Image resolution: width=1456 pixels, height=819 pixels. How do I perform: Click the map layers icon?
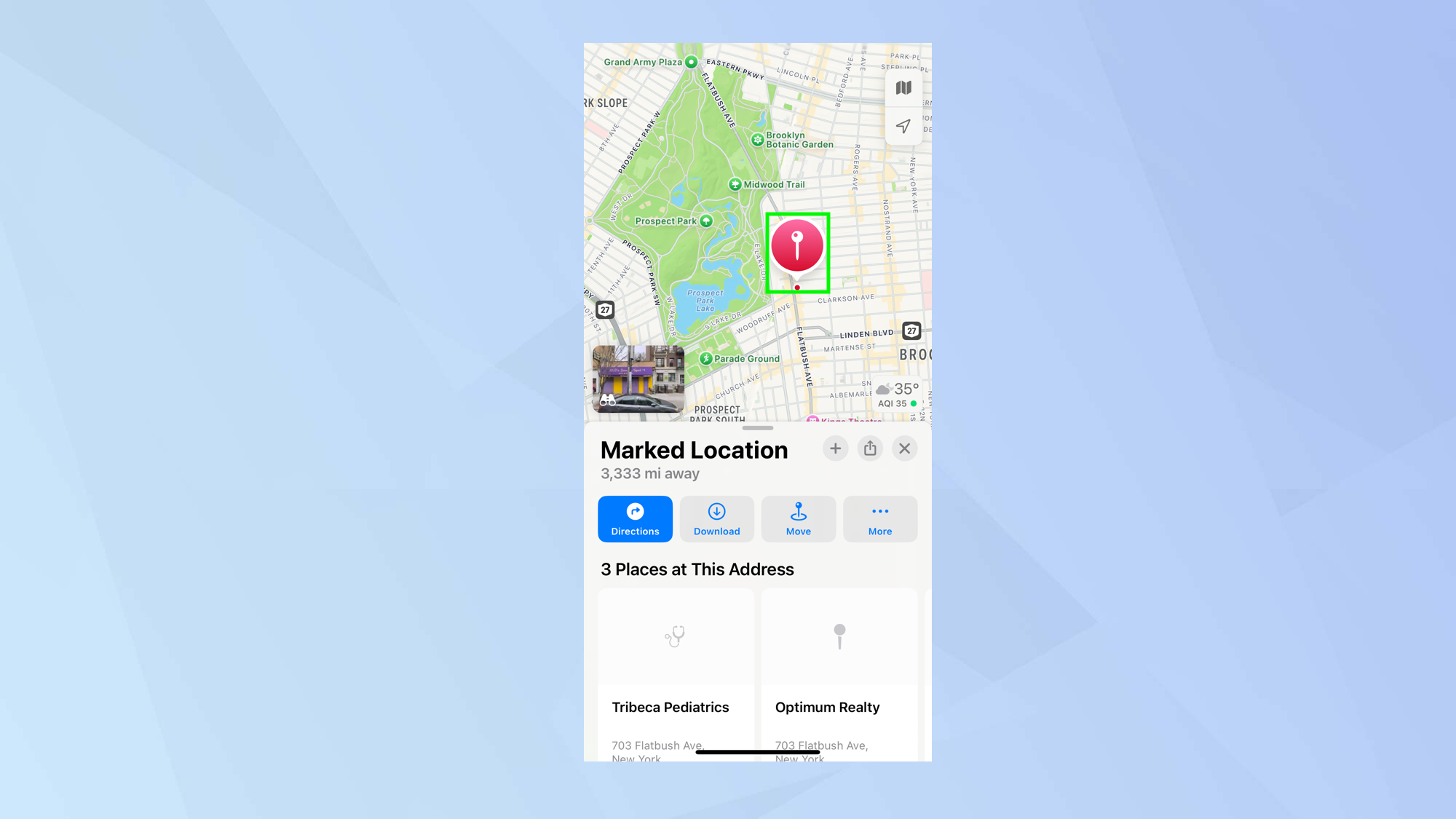pos(902,87)
